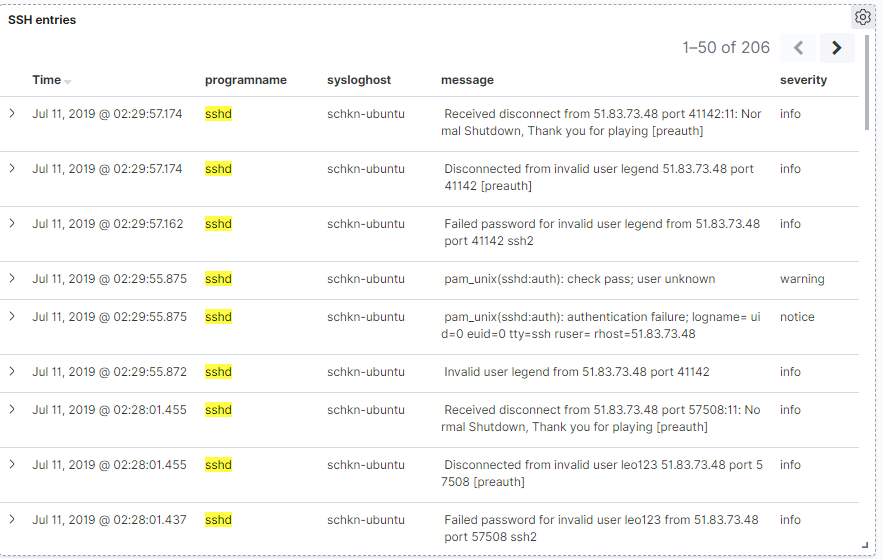Go to next page of SSH entries

tap(837, 48)
